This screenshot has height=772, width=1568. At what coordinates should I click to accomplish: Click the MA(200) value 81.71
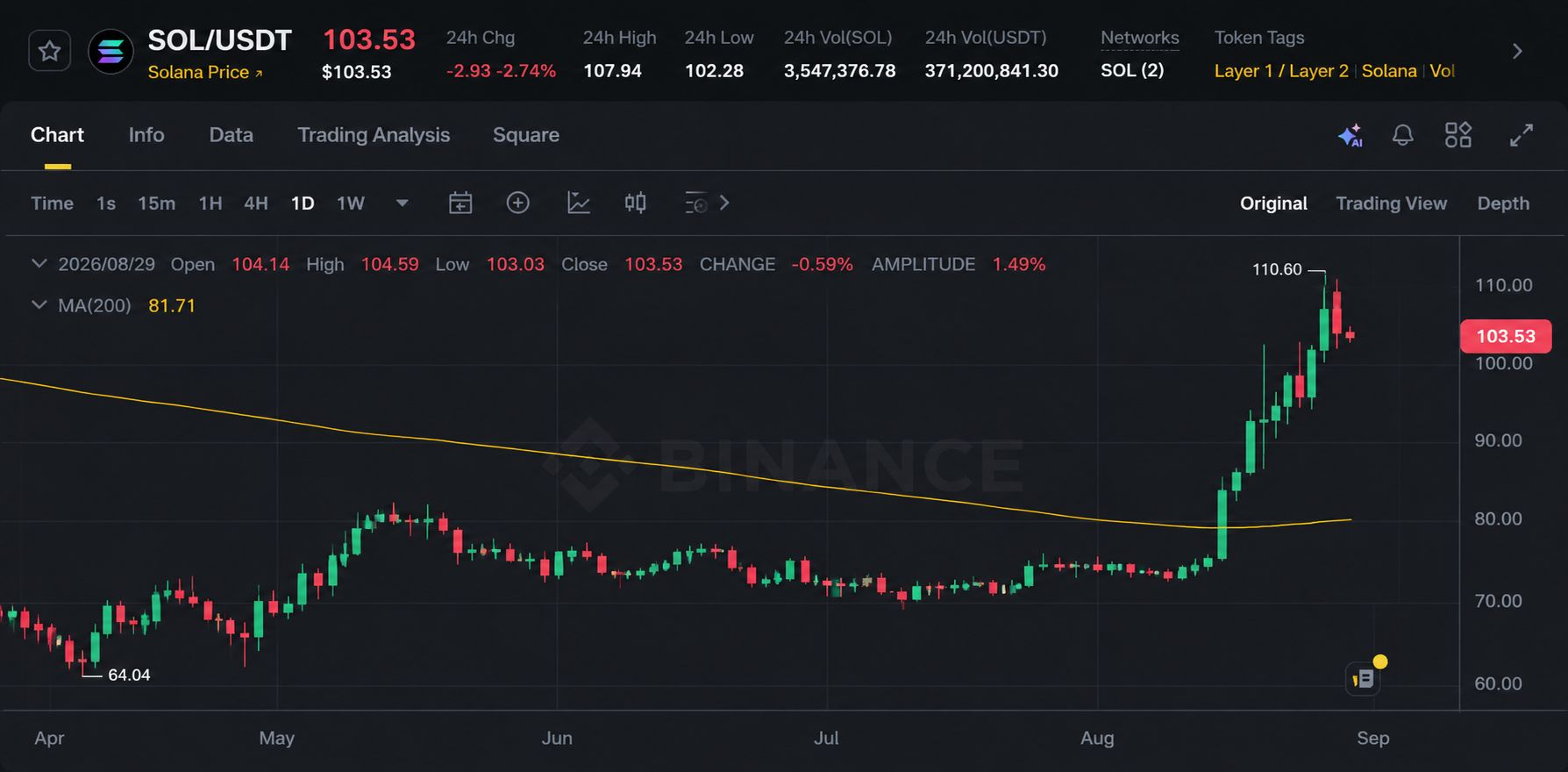click(x=172, y=305)
